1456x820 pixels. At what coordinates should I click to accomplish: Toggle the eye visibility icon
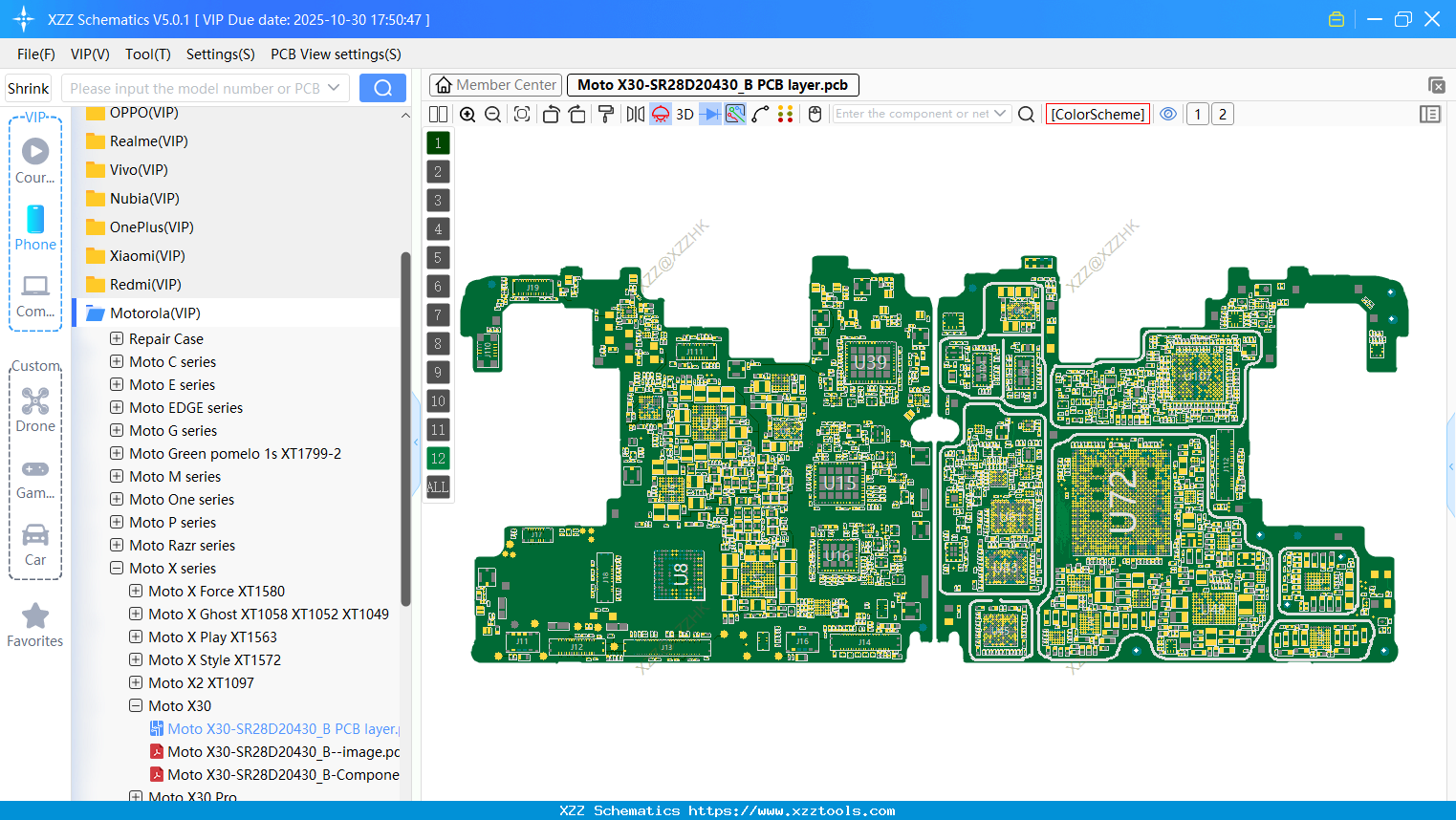click(x=1168, y=114)
